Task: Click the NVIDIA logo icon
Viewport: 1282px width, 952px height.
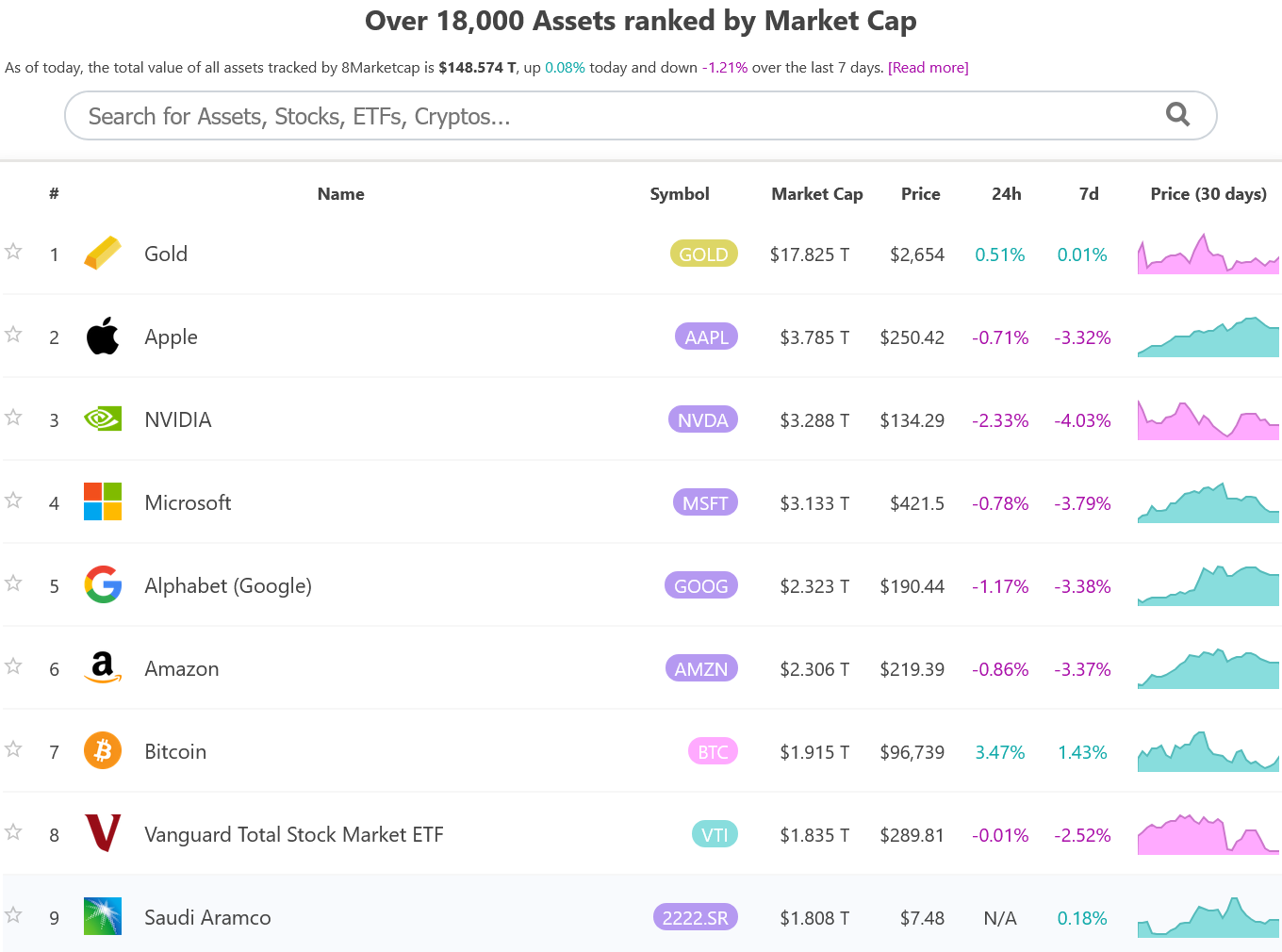Action: tap(103, 419)
